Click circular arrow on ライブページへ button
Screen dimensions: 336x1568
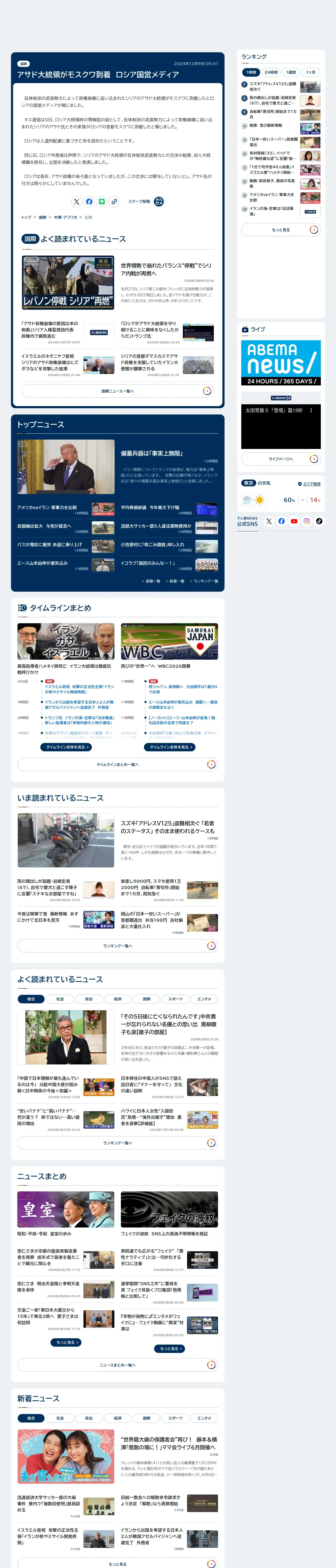tap(313, 459)
